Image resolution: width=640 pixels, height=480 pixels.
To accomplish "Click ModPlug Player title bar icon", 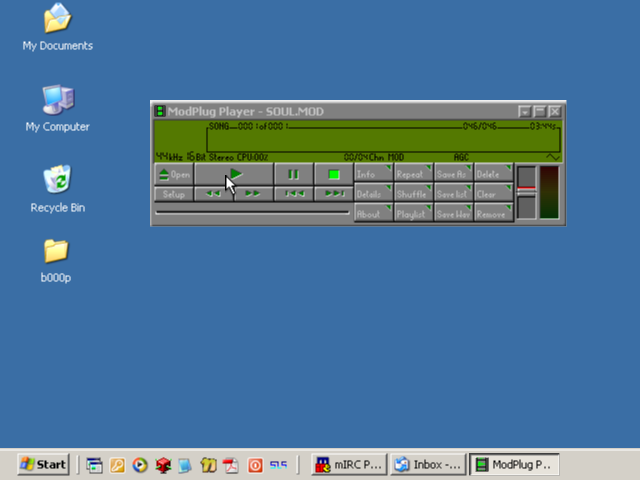I will tap(160, 111).
